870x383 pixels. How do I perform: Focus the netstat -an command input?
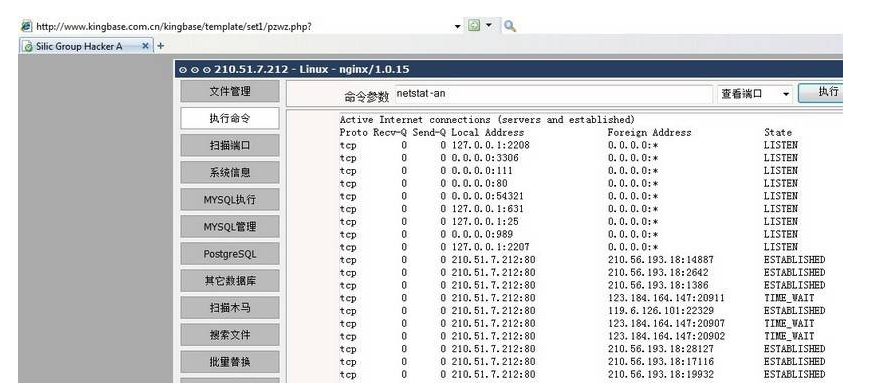click(553, 94)
